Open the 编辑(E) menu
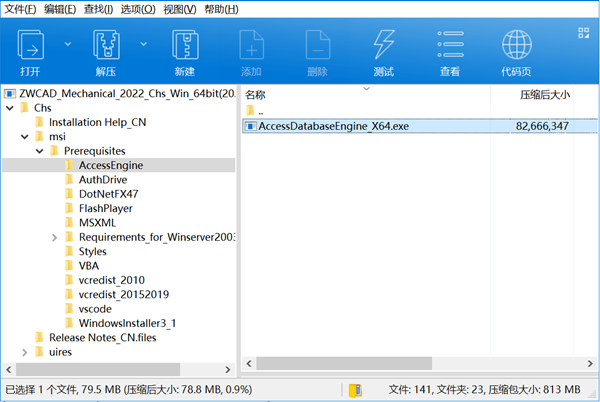This screenshot has height=402, width=600. 60,9
